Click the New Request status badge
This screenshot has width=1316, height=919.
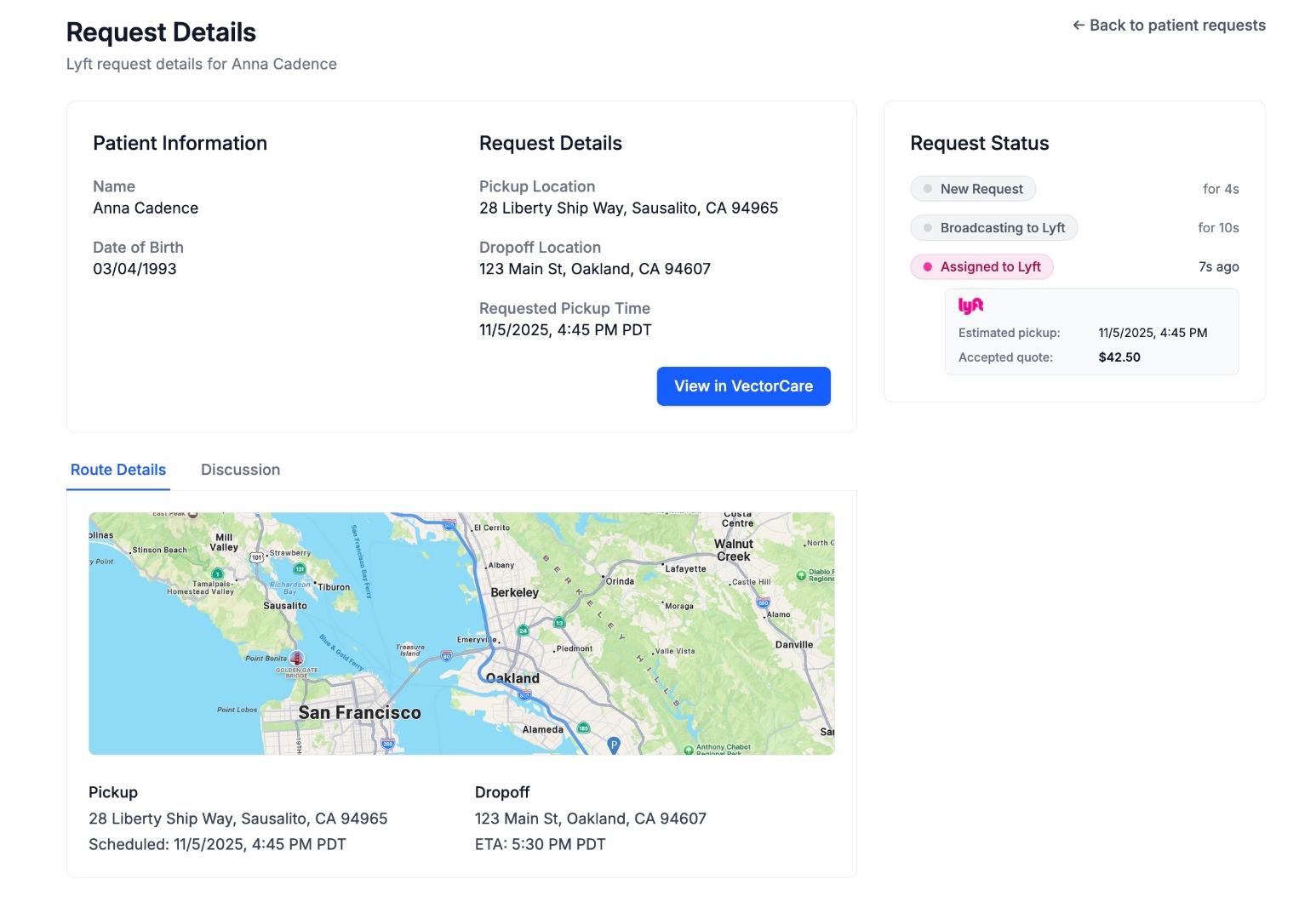click(973, 189)
